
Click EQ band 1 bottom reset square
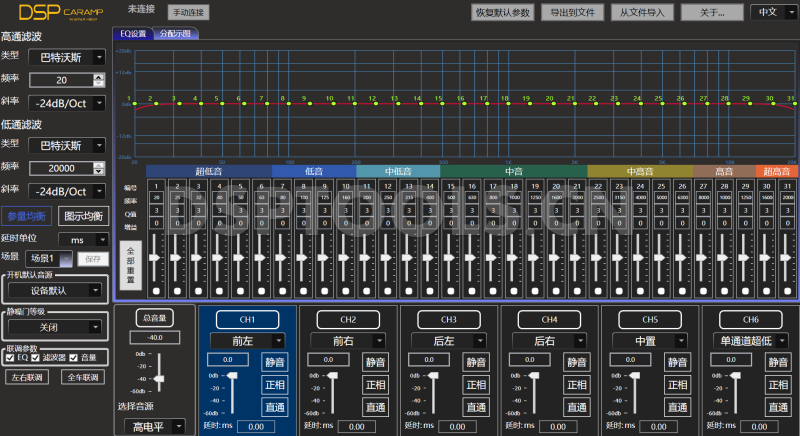point(156,291)
